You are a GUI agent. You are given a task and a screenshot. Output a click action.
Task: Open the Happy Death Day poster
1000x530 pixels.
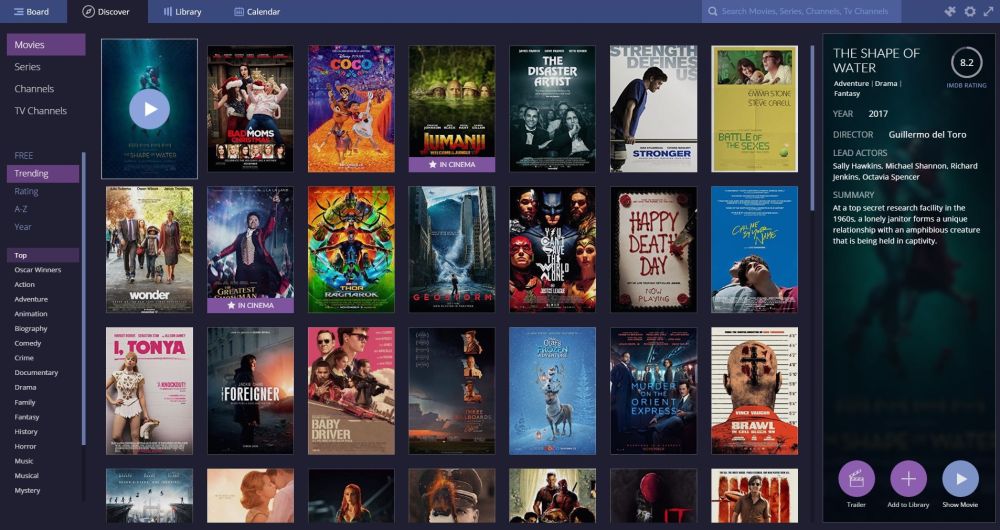(654, 249)
